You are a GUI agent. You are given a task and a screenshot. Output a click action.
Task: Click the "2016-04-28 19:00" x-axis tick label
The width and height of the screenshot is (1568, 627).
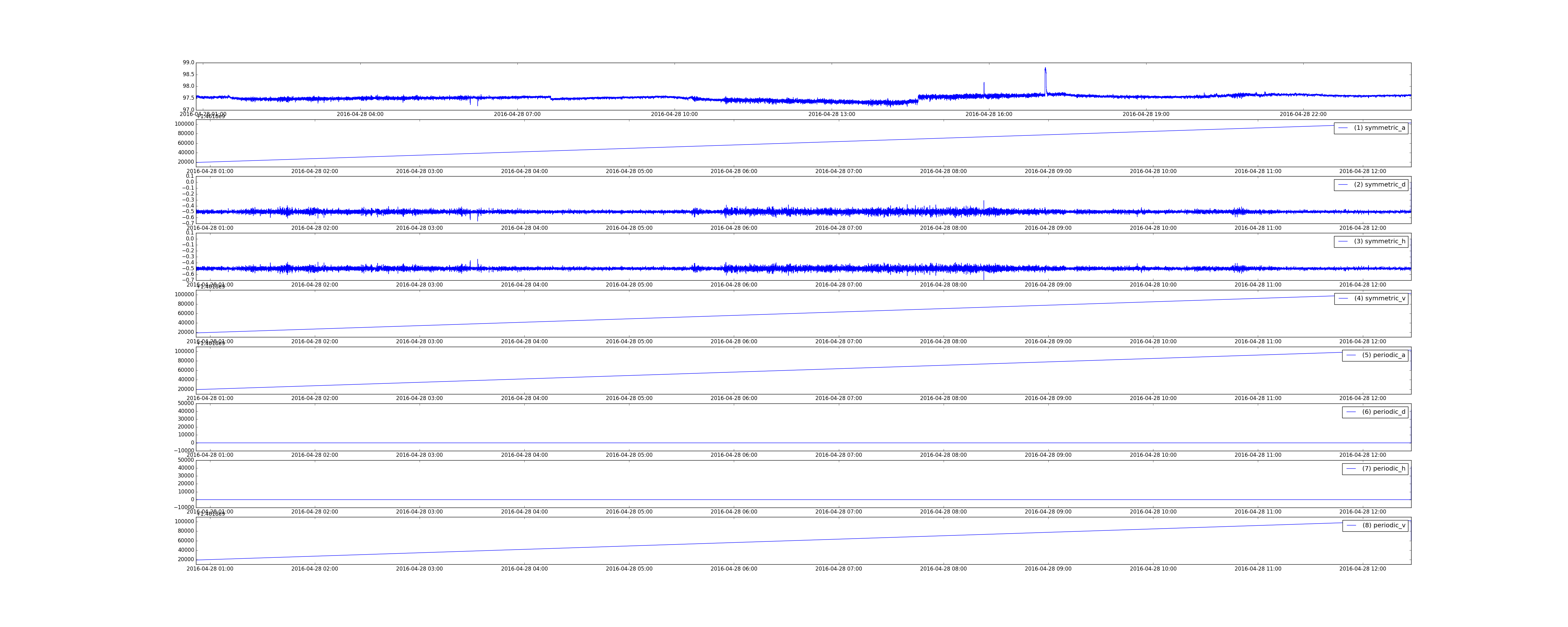(1146, 114)
